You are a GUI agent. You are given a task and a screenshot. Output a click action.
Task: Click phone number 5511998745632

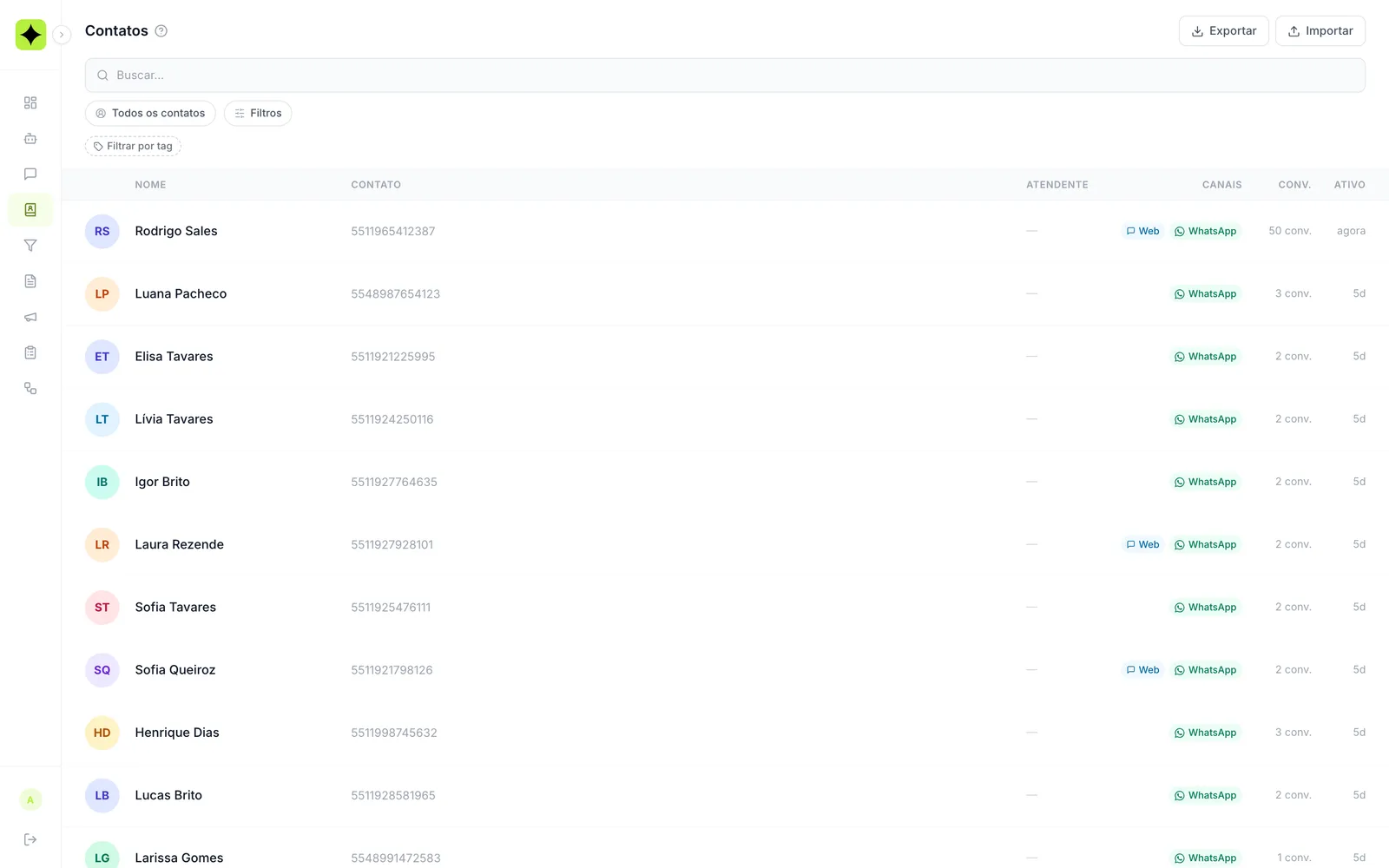[x=394, y=733]
